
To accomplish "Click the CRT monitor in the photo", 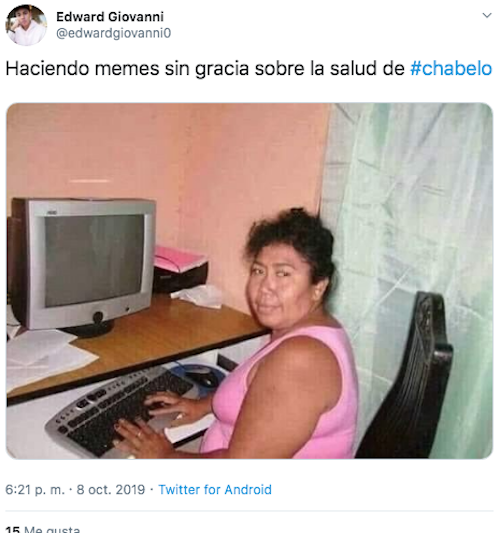I will [83, 267].
